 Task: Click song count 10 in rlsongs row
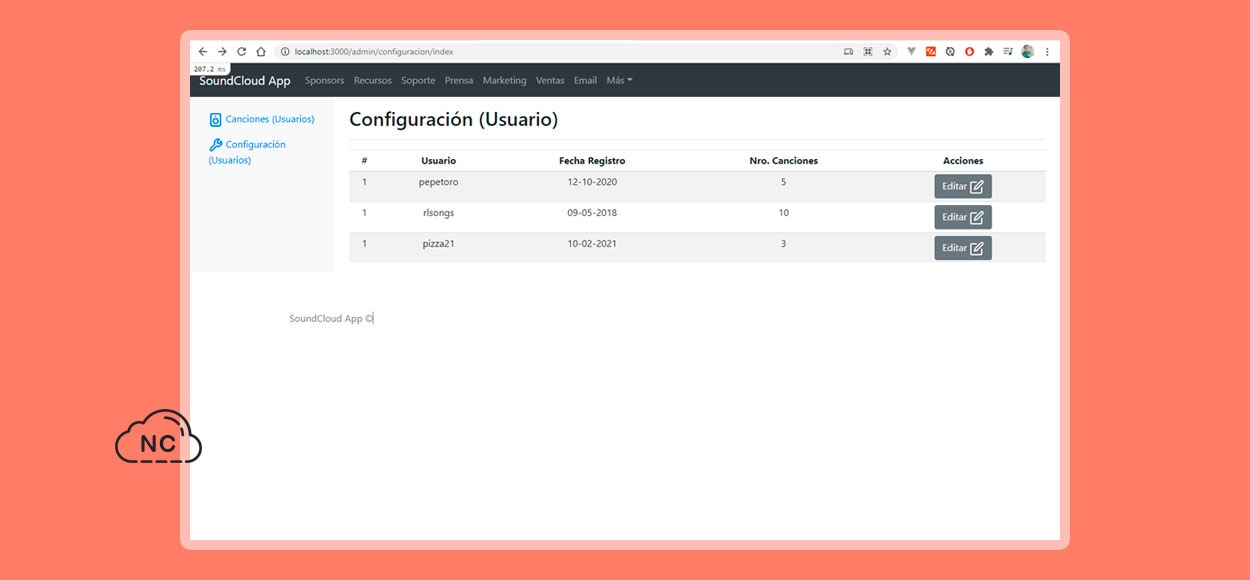[784, 213]
